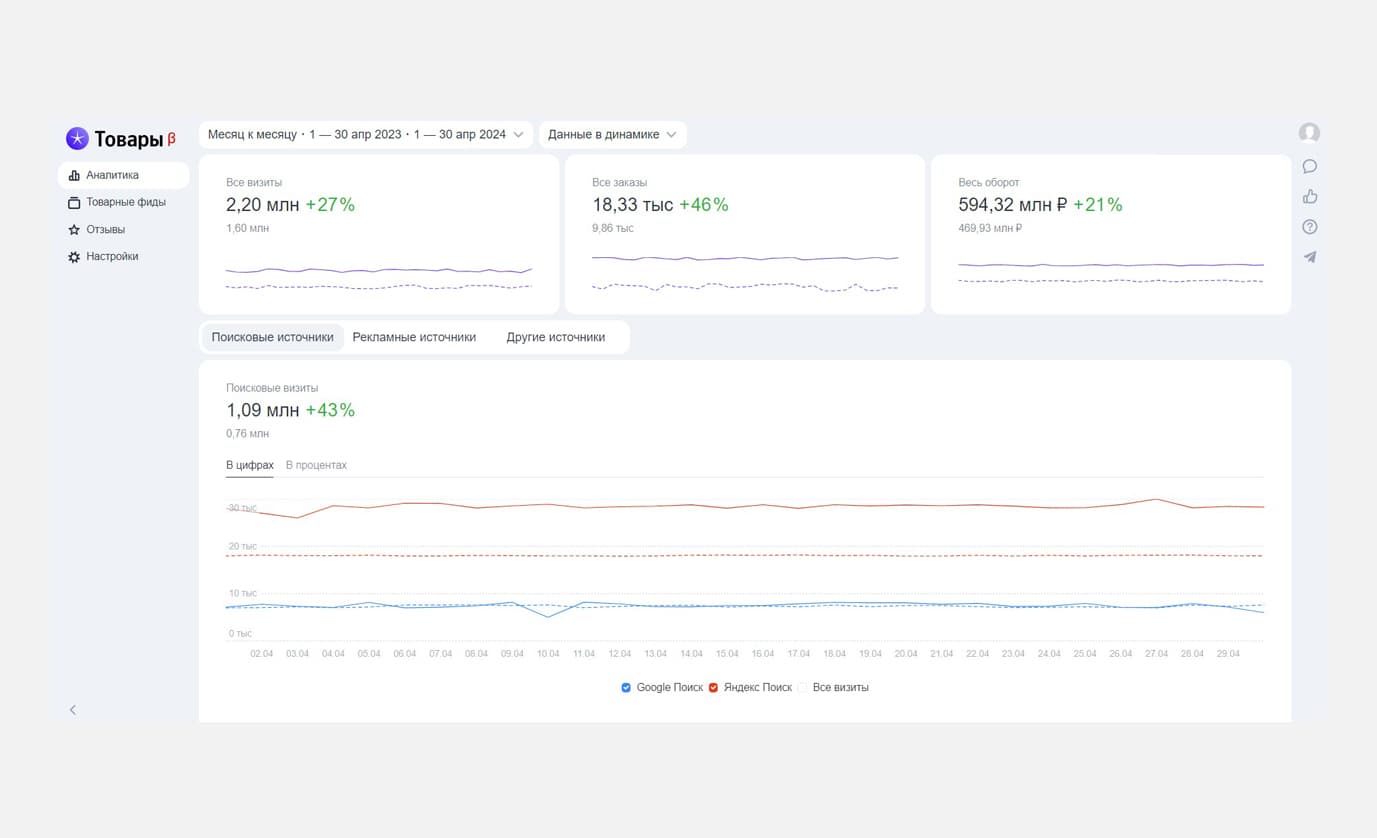Screen dimensions: 1377x838
Task: Click the Товары star logo icon
Action: [77, 139]
